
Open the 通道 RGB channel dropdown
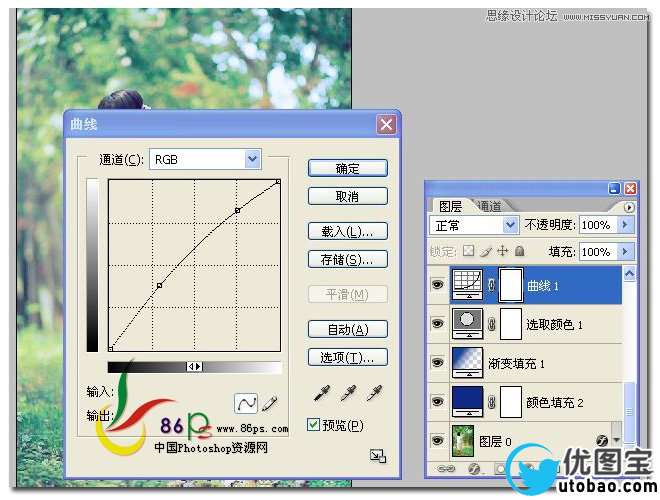tap(253, 159)
